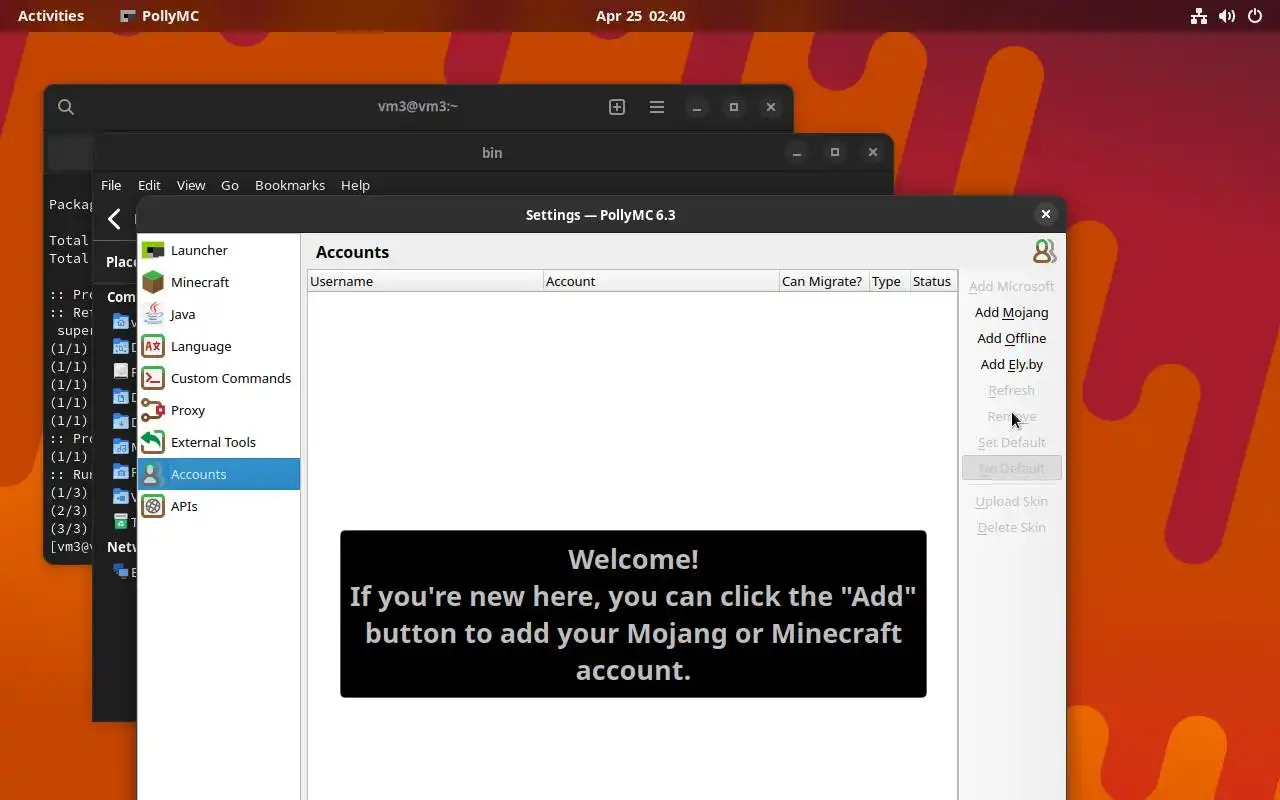1280x800 pixels.
Task: Click the Add Microsoft button
Action: [1012, 286]
